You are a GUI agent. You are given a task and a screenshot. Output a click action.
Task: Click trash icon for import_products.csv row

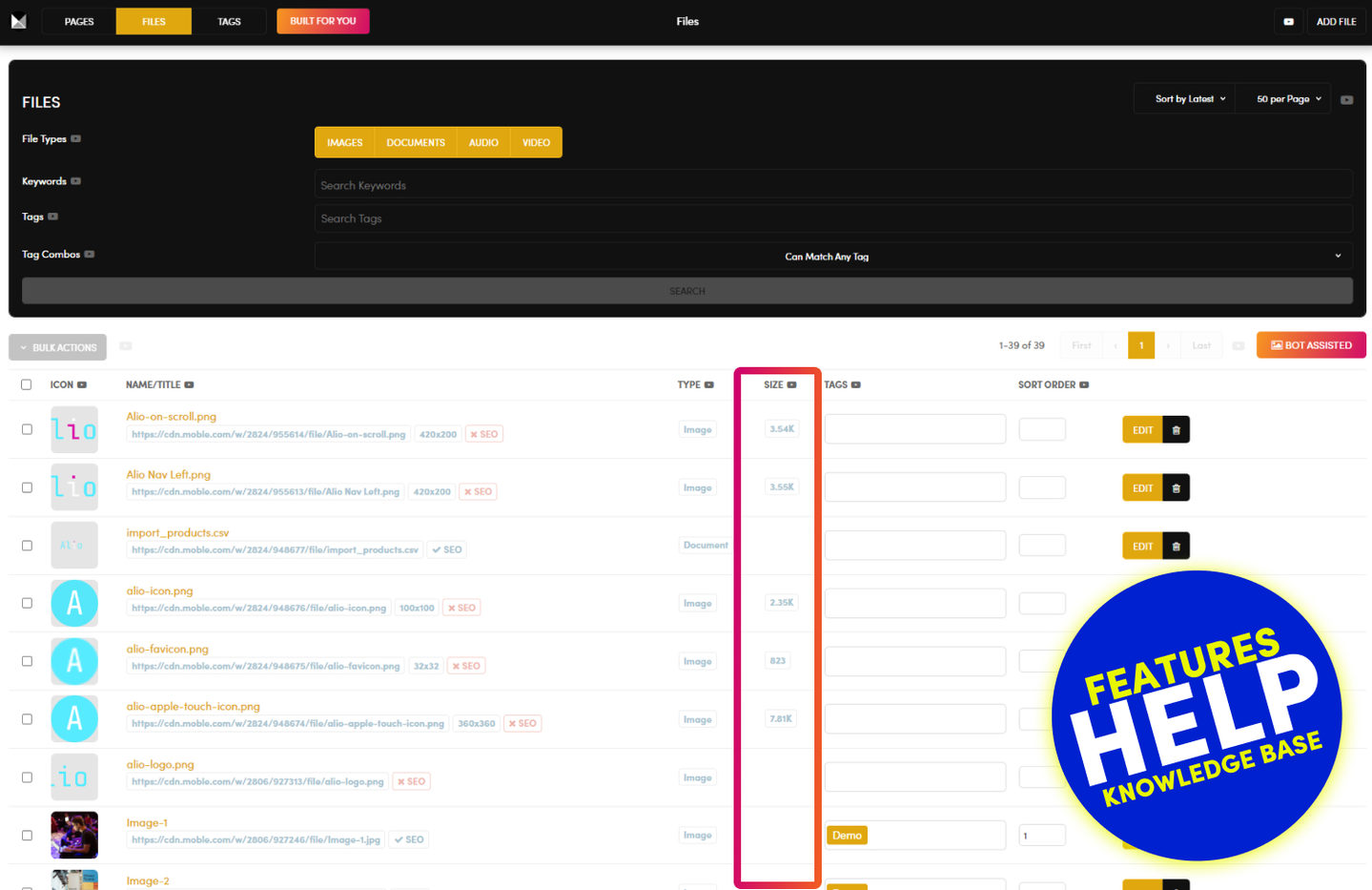(x=1176, y=547)
